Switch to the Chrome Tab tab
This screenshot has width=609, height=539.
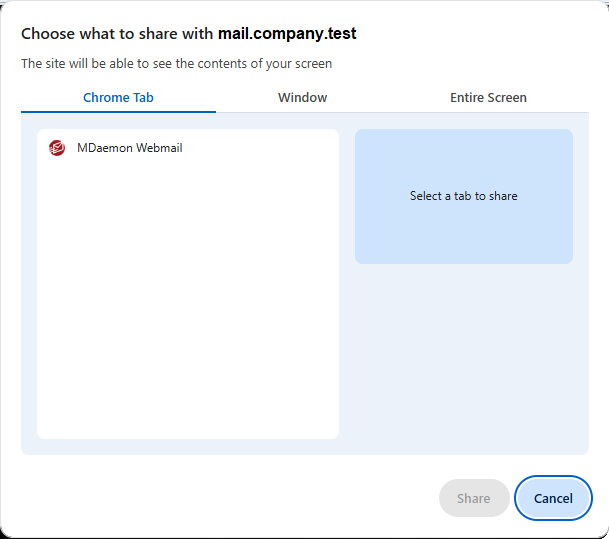click(118, 97)
